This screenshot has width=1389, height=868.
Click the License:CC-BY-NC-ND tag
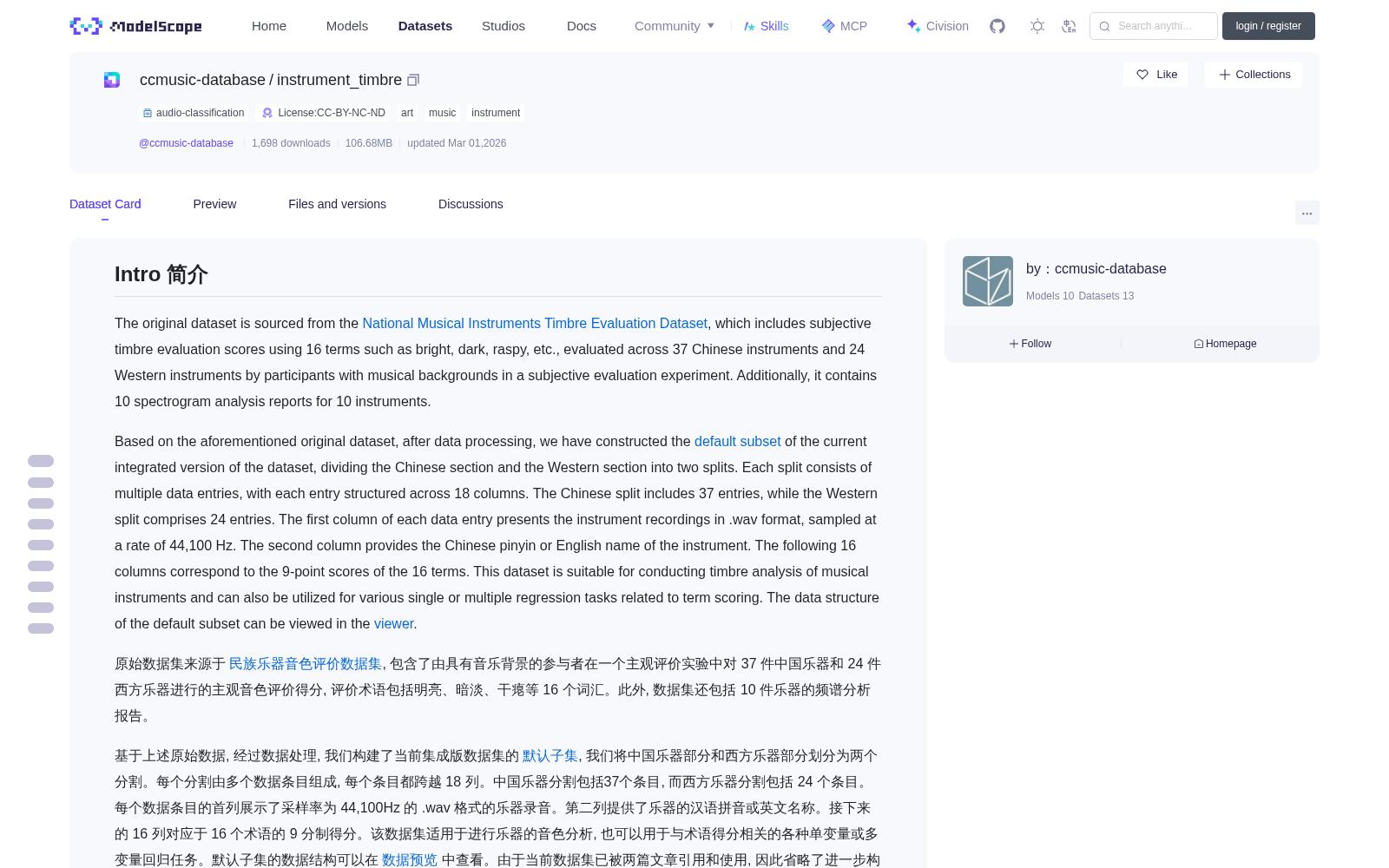[324, 113]
